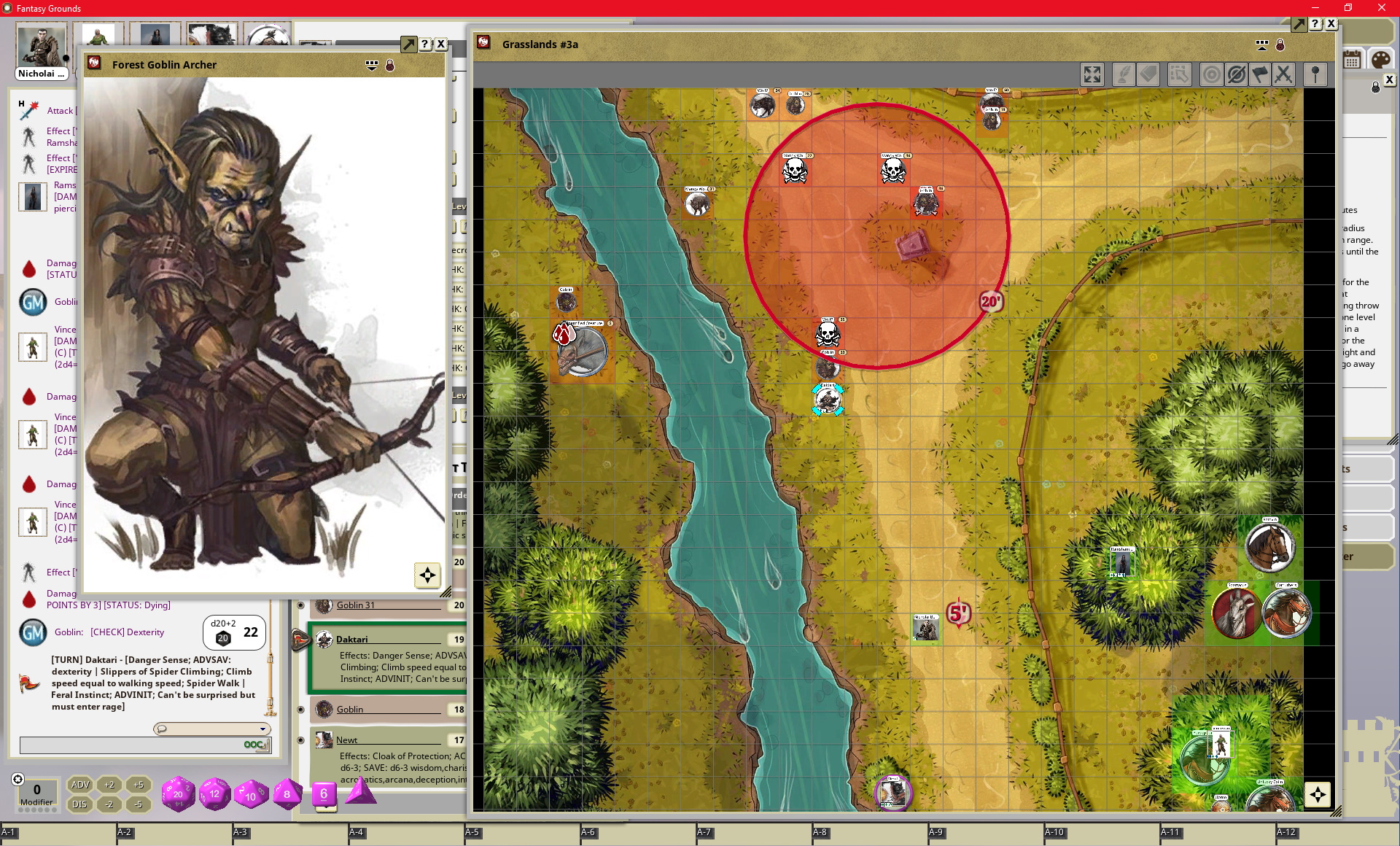1400x846 pixels.
Task: Click compass crosshair button on goblin image
Action: point(427,575)
